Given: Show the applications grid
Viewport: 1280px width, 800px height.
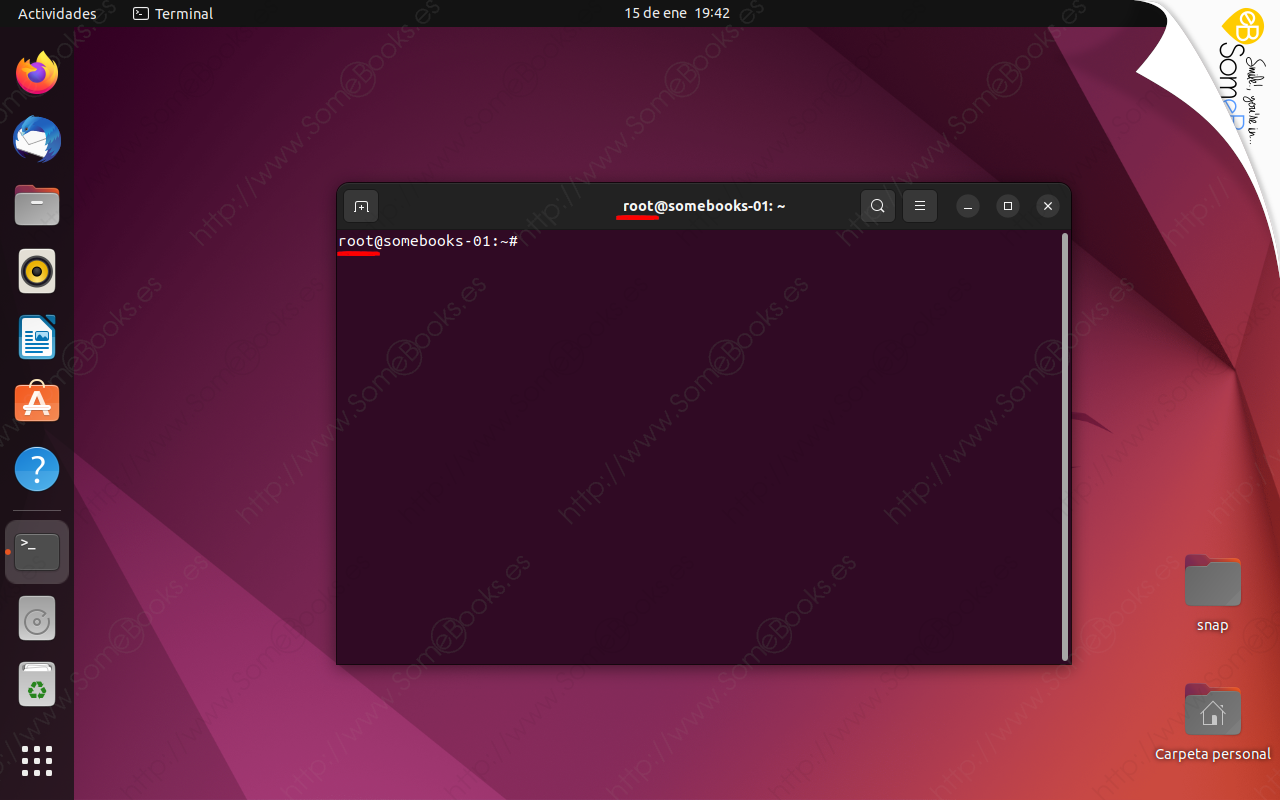Looking at the screenshot, I should 36,761.
